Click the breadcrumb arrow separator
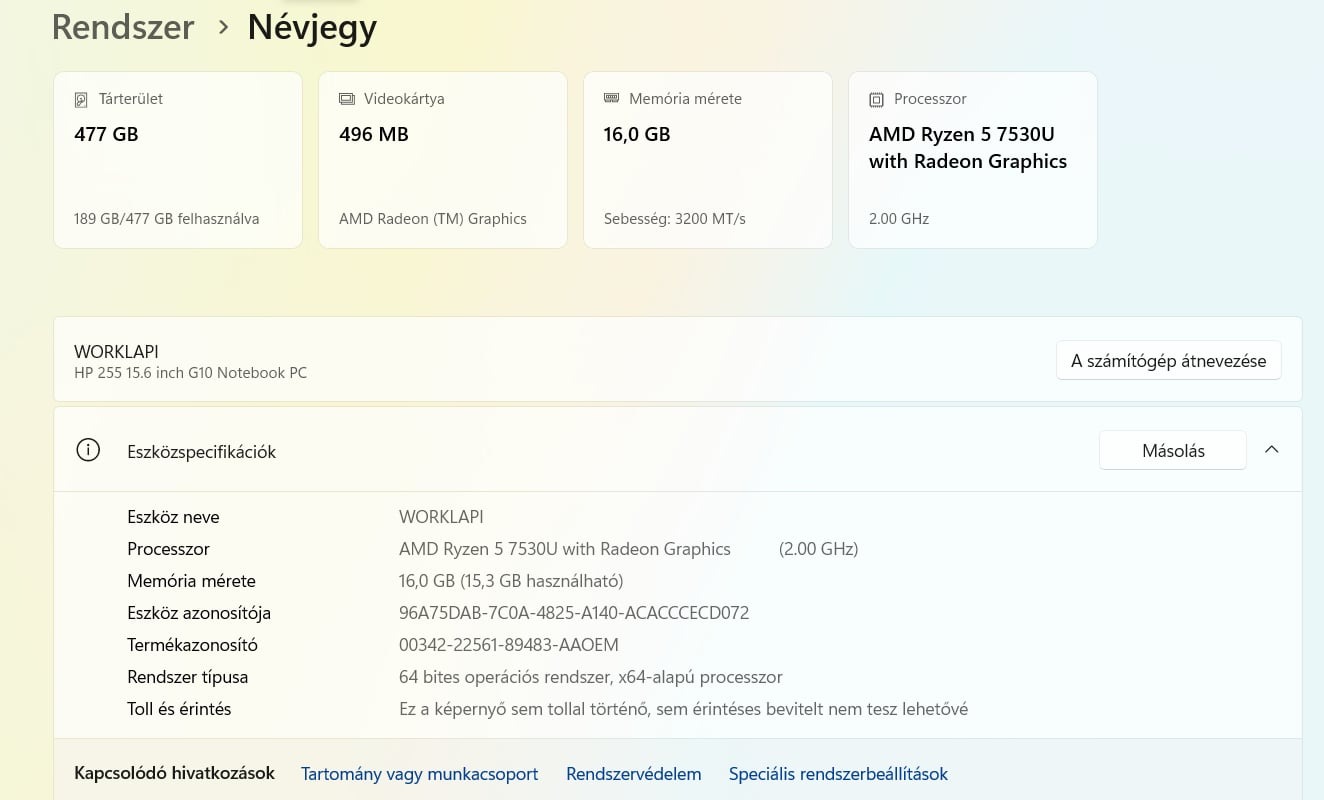 (223, 28)
